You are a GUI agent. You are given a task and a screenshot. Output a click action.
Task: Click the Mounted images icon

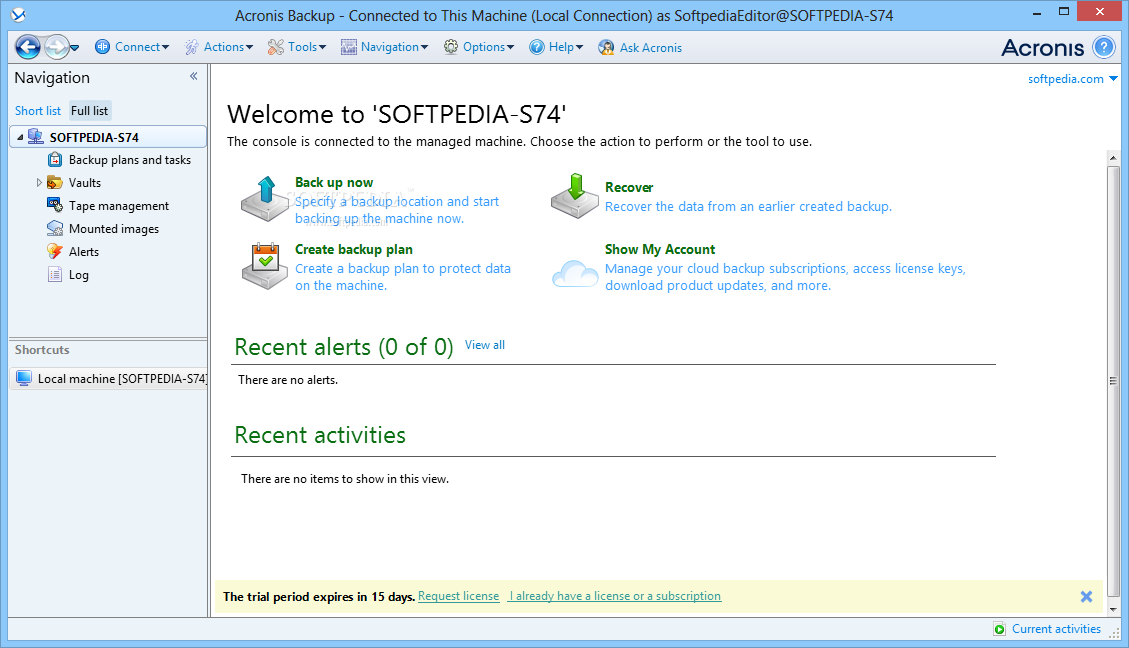point(55,228)
